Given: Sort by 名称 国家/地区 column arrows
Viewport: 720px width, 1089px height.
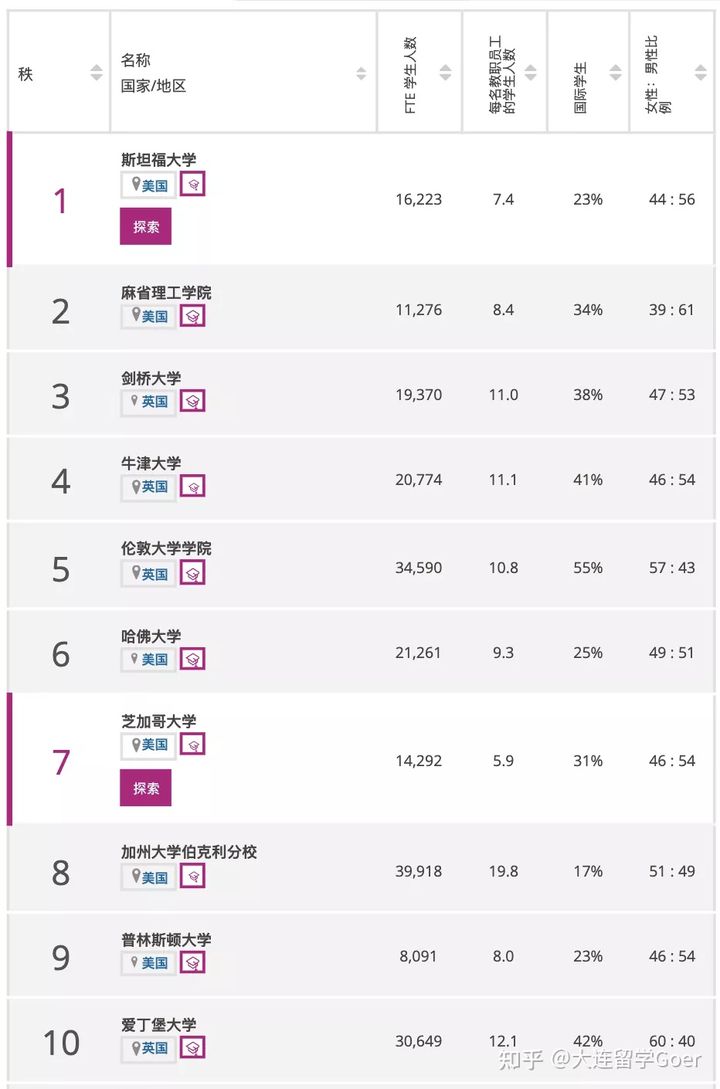Looking at the screenshot, I should click(361, 73).
